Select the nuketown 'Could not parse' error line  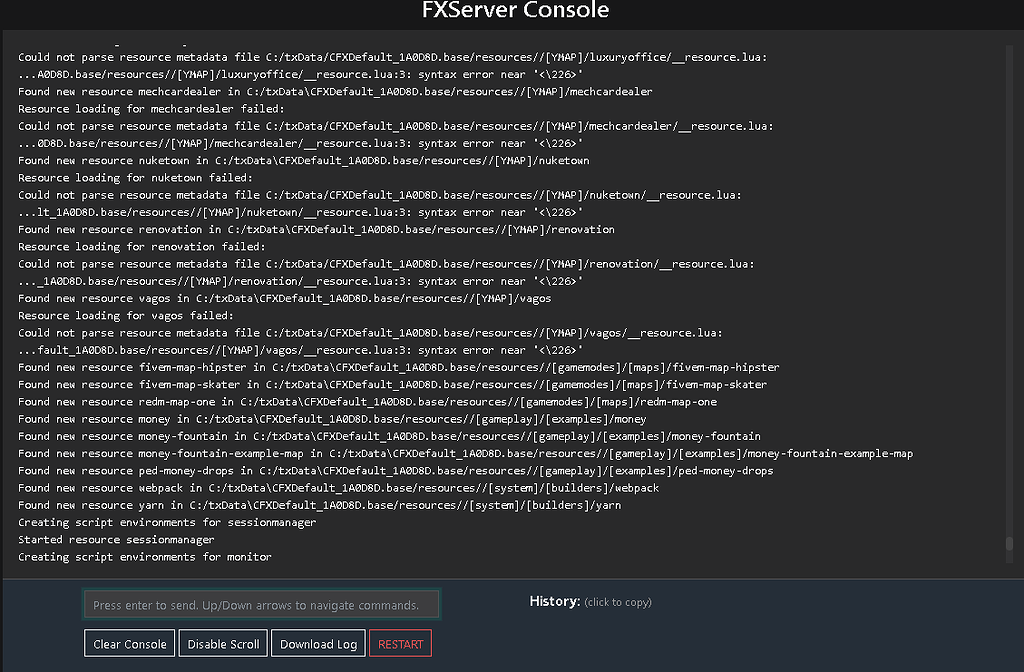tap(379, 195)
